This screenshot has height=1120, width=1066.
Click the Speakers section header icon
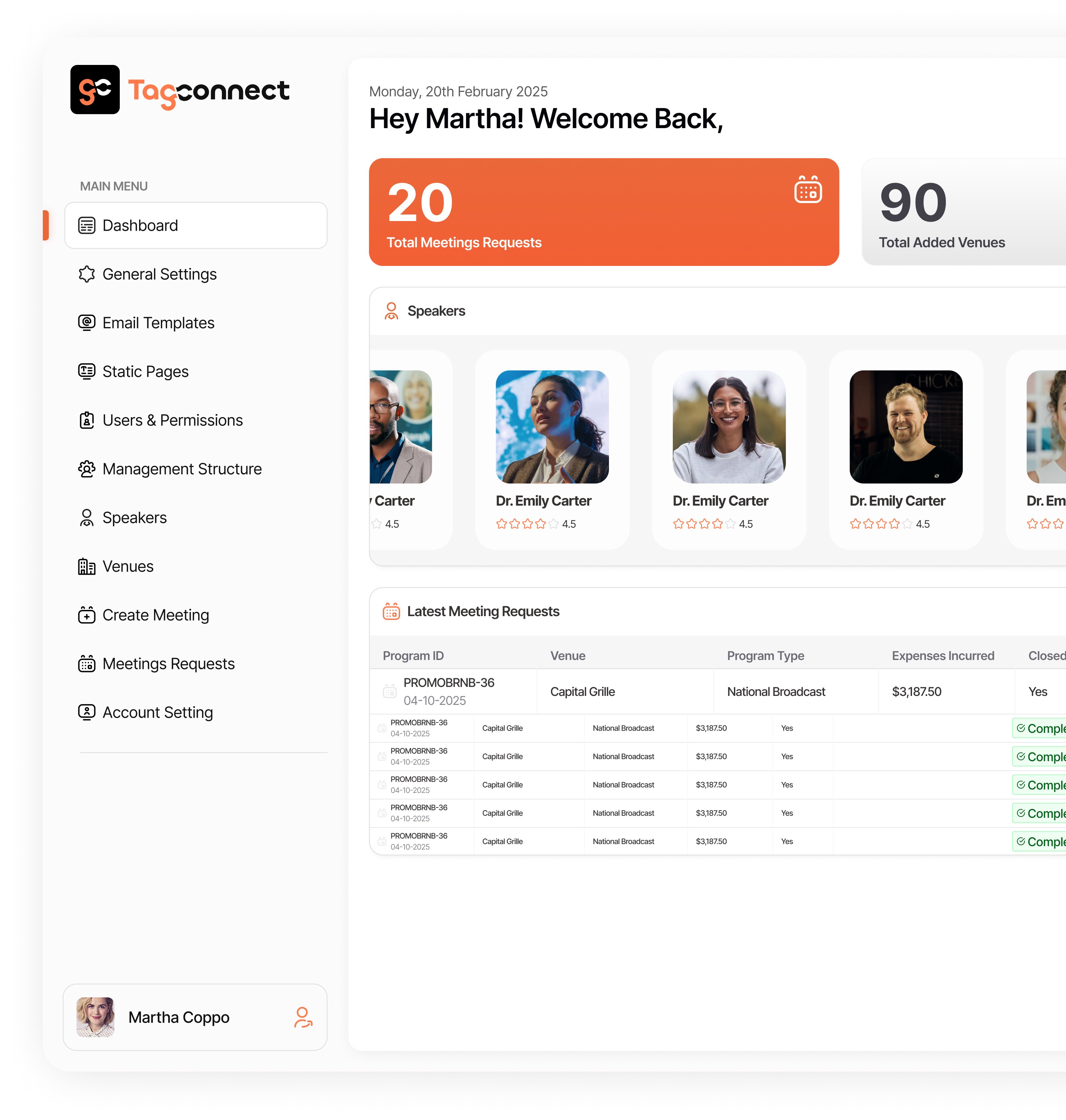point(391,311)
